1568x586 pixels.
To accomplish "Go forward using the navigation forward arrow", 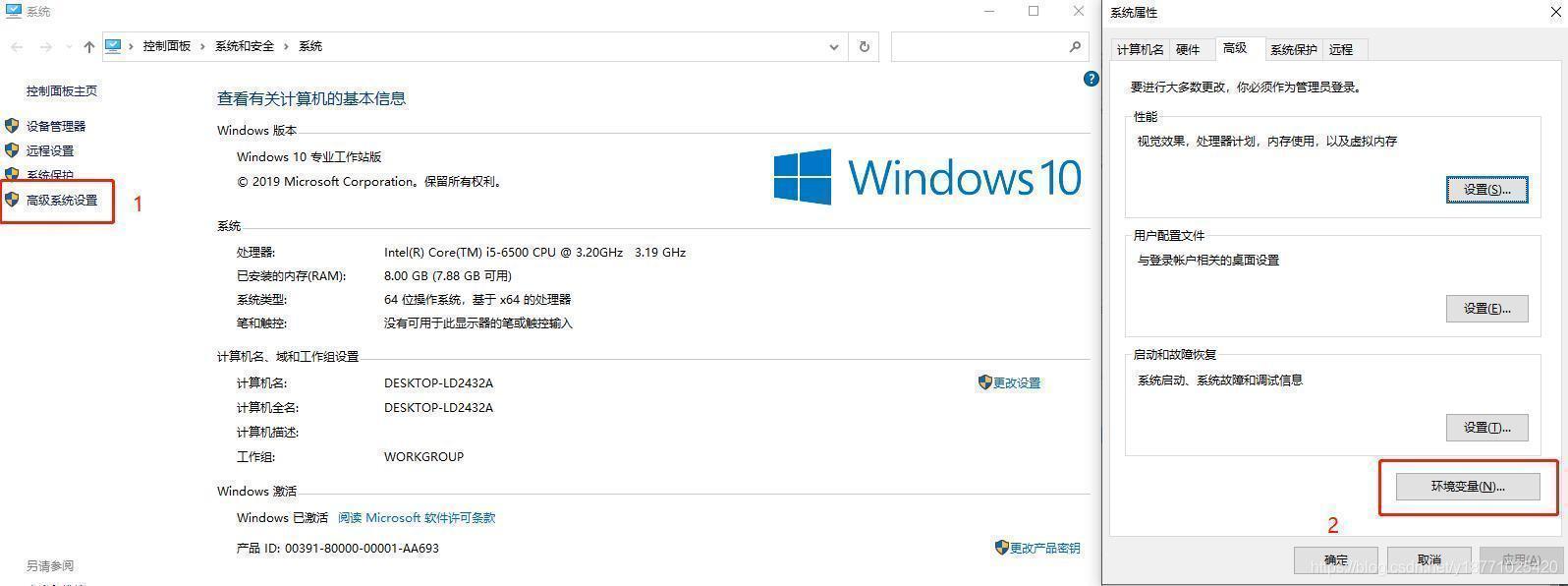I will point(45,47).
